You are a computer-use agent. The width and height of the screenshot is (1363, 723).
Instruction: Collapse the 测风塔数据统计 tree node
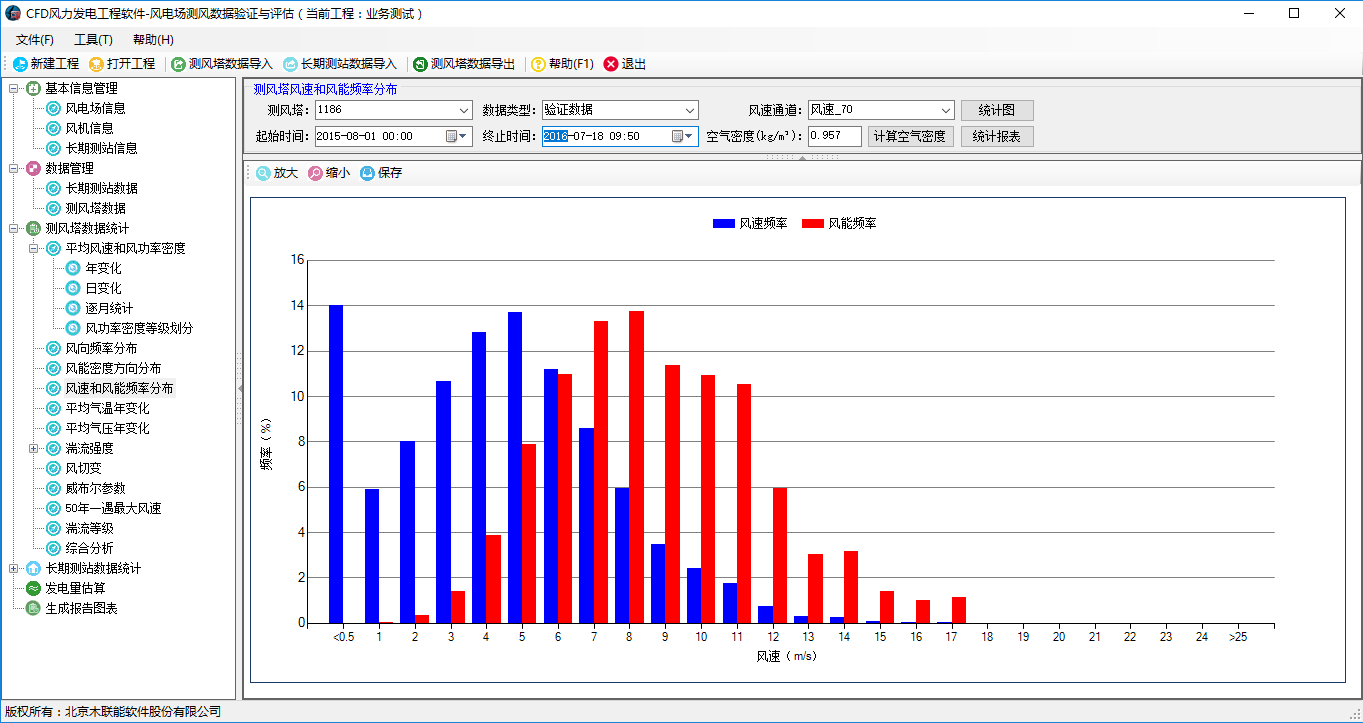tap(14, 228)
